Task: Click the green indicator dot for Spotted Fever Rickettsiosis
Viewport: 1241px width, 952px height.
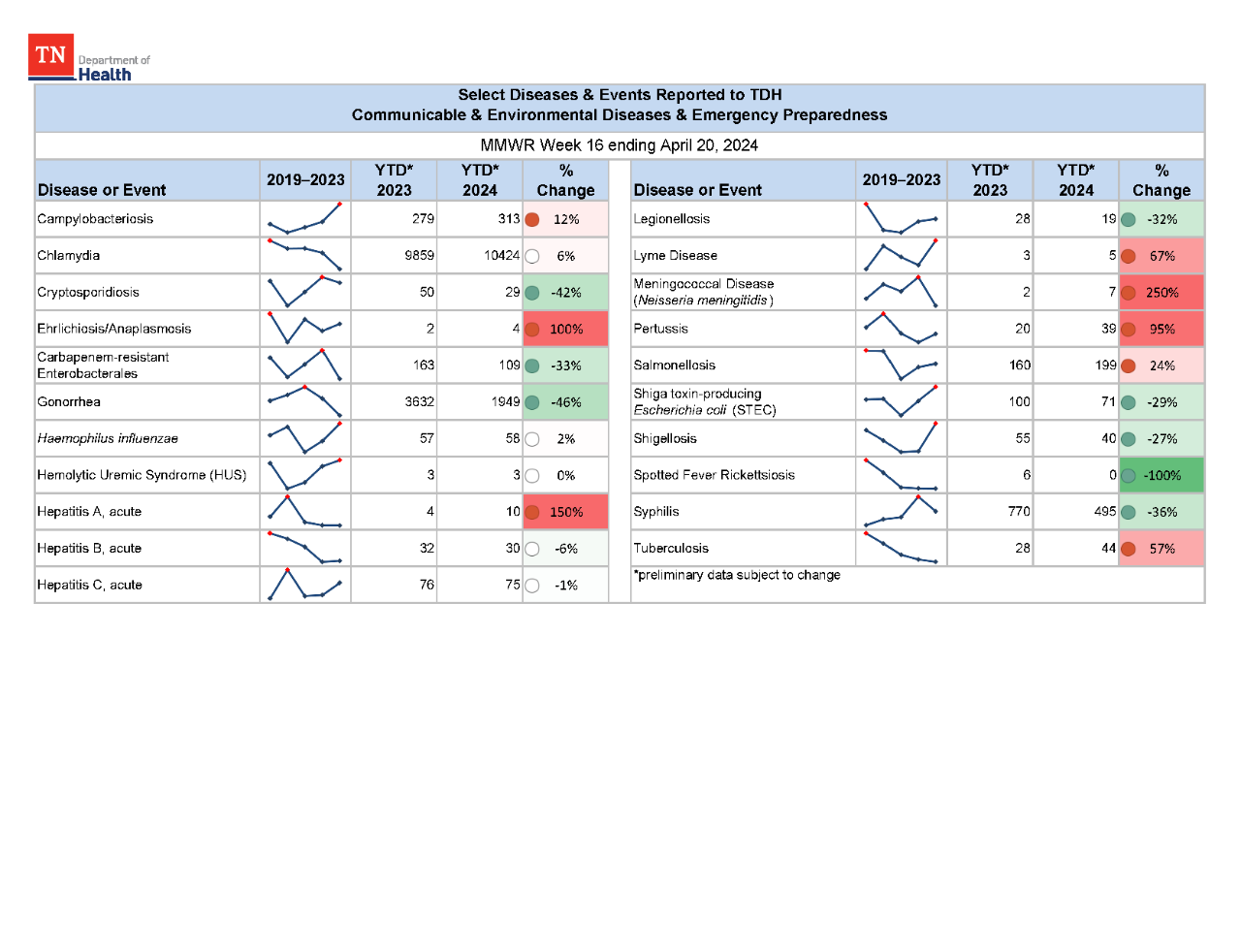Action: click(x=1129, y=476)
